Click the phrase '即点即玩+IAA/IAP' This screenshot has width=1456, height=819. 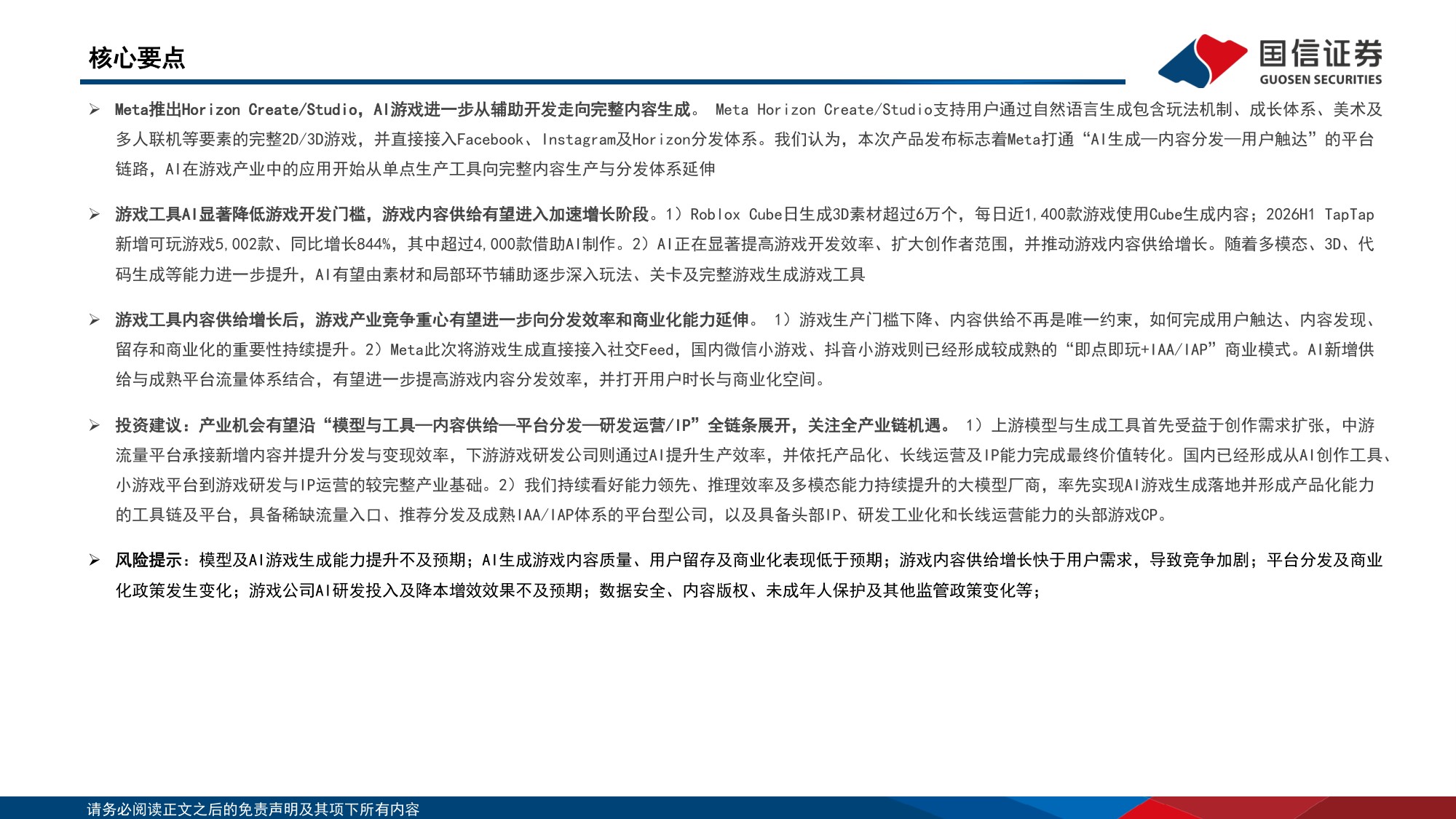pyautogui.click(x=1140, y=350)
